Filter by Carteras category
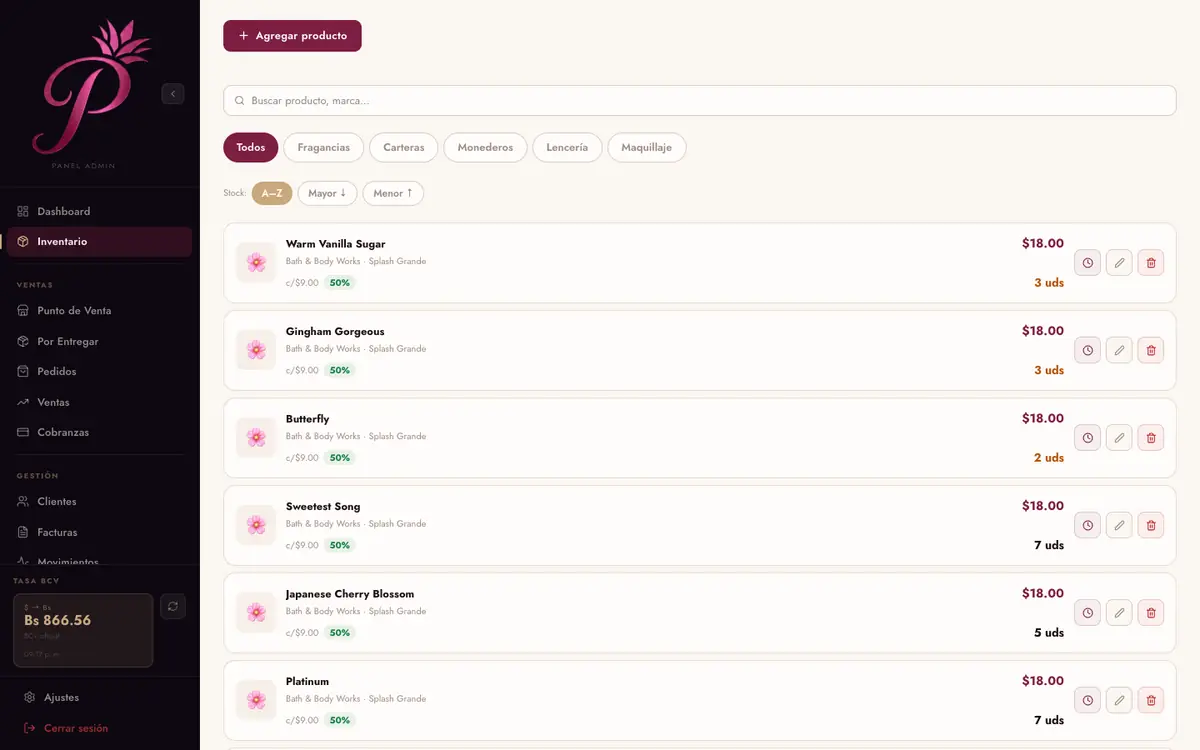 (x=404, y=148)
